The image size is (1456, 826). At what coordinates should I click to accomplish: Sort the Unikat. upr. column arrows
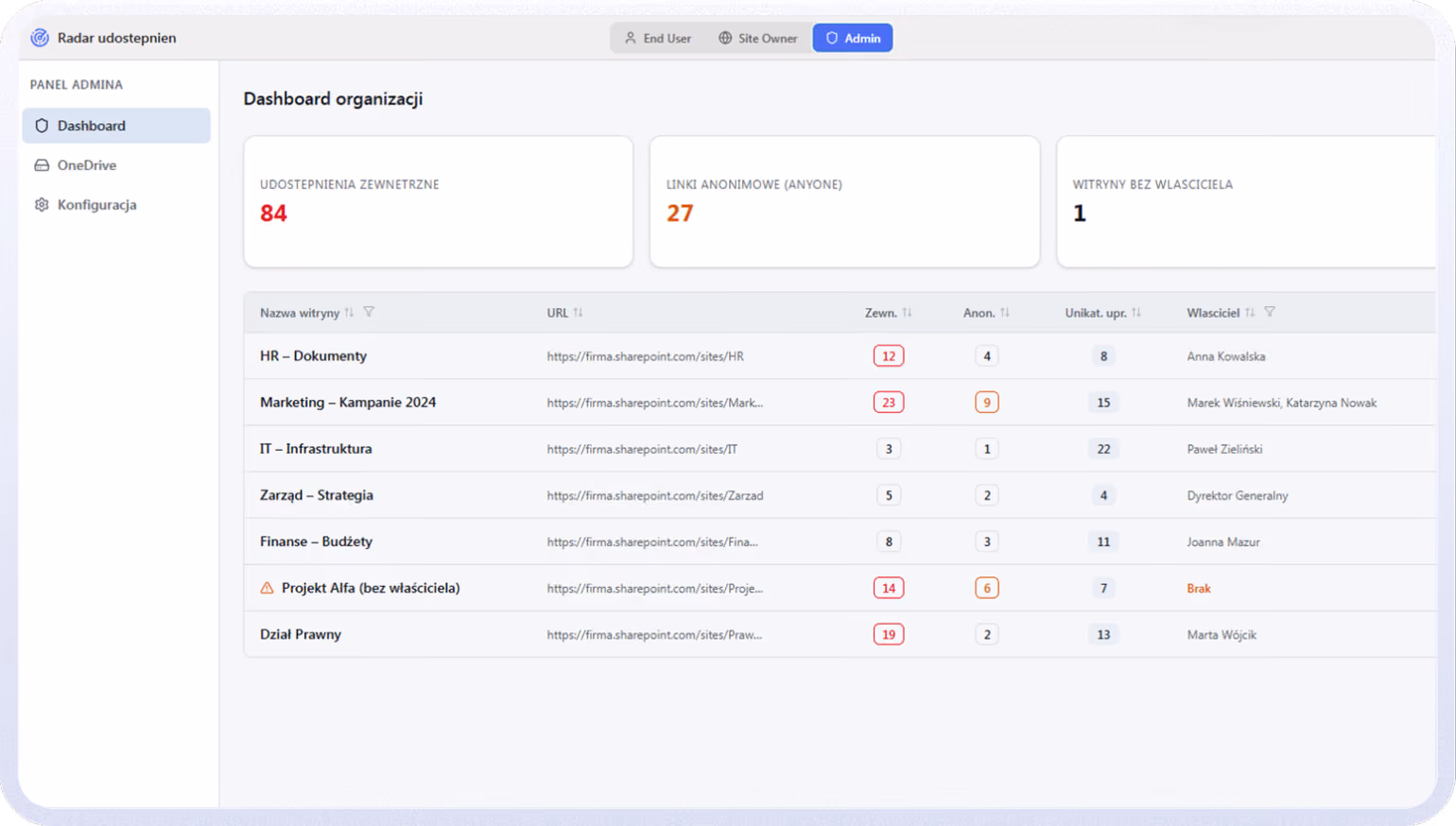point(1136,313)
